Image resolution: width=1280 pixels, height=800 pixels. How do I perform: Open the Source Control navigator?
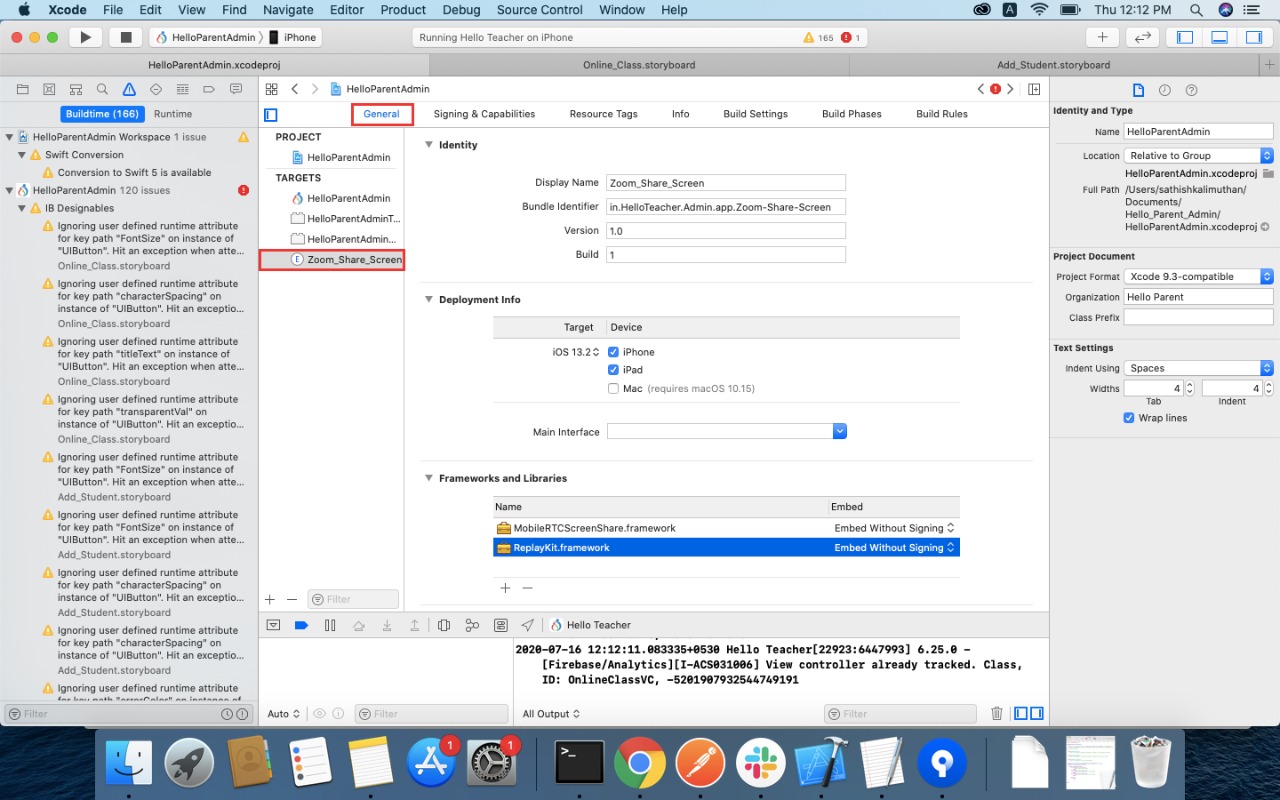[49, 89]
